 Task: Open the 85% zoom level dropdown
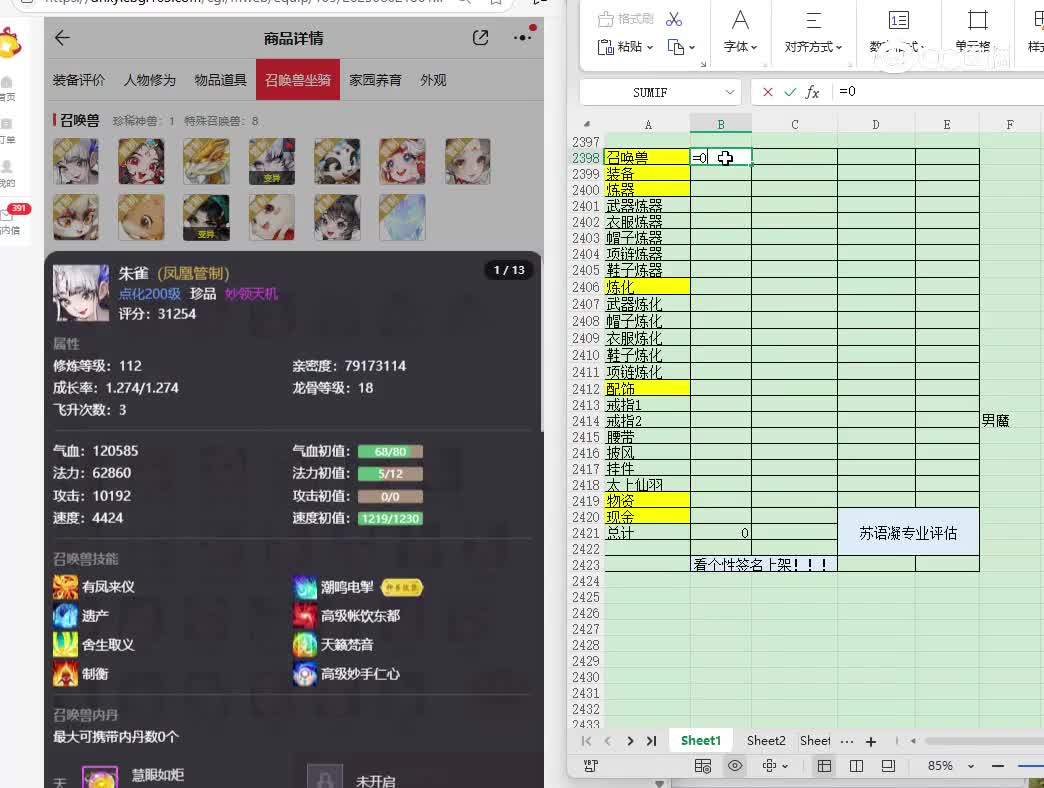point(971,766)
